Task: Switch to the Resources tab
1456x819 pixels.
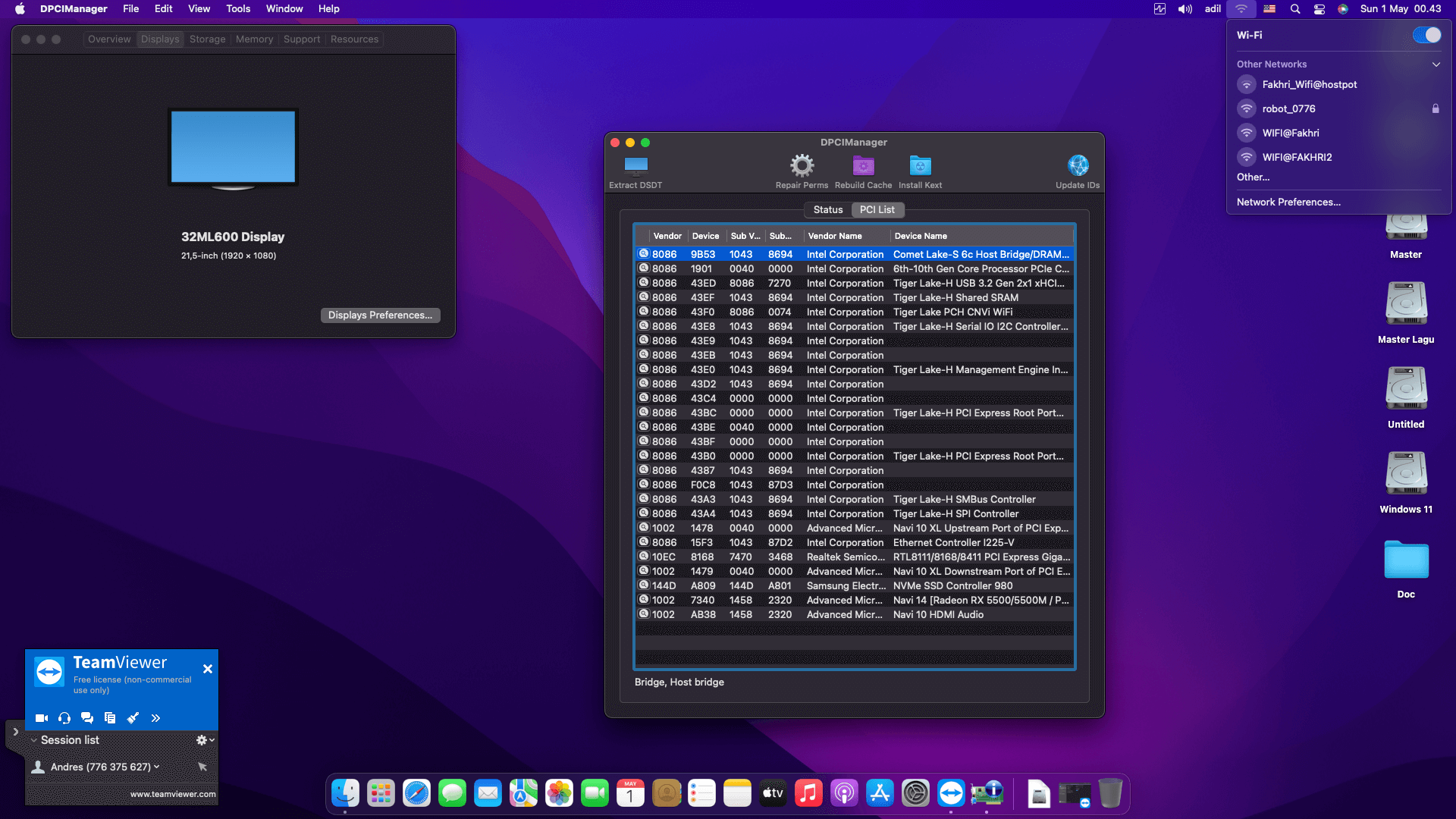Action: tap(354, 39)
